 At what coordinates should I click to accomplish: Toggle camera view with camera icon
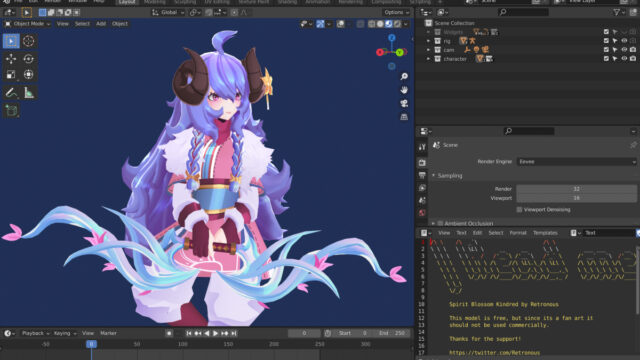click(x=404, y=103)
